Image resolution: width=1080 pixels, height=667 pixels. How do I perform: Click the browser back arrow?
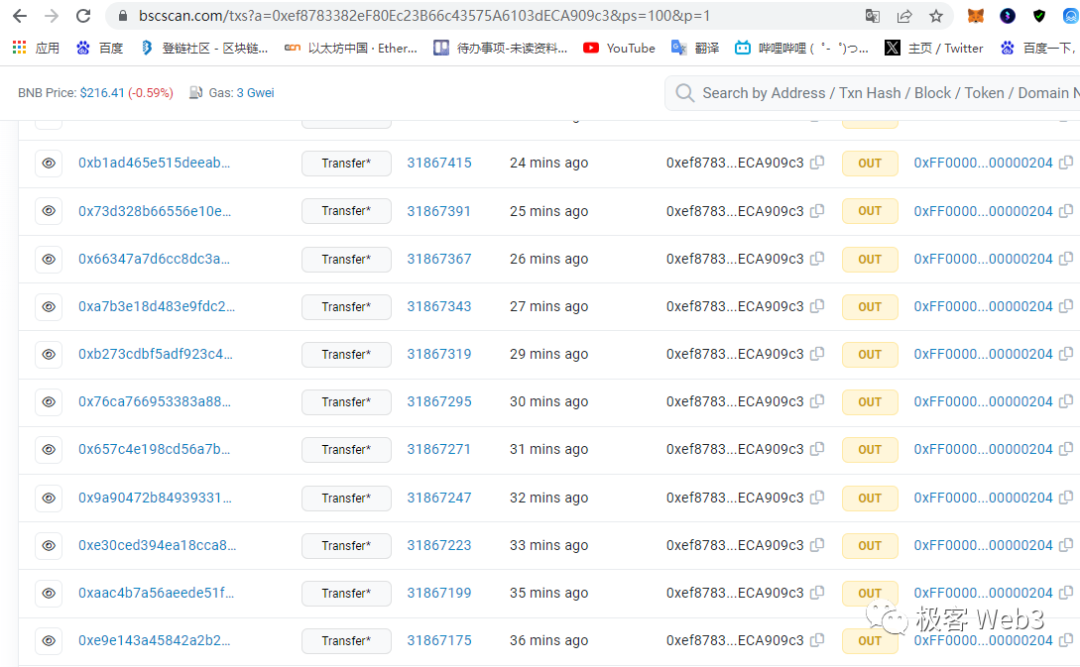(x=20, y=16)
